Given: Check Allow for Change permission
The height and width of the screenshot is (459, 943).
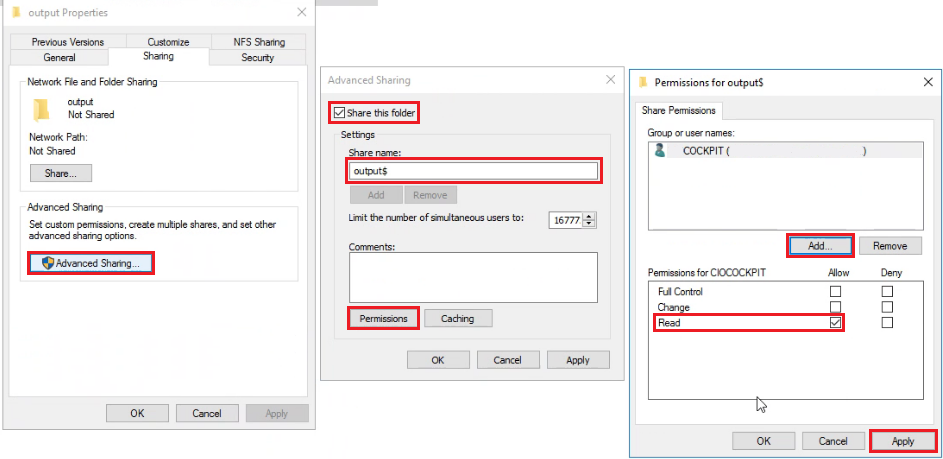Looking at the screenshot, I should coord(835,307).
